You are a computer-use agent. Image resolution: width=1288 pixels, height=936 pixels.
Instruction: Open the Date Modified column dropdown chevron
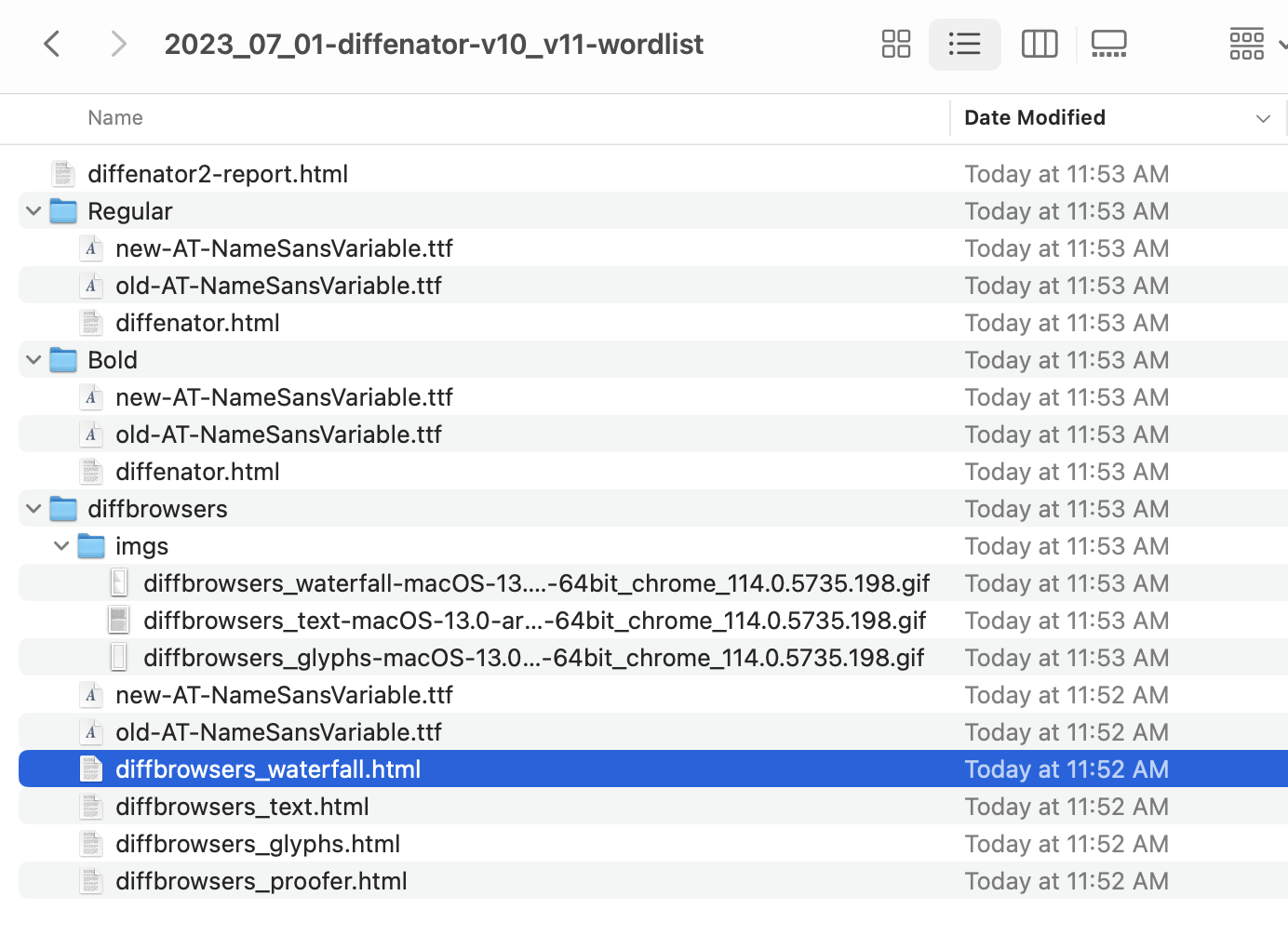[1263, 118]
